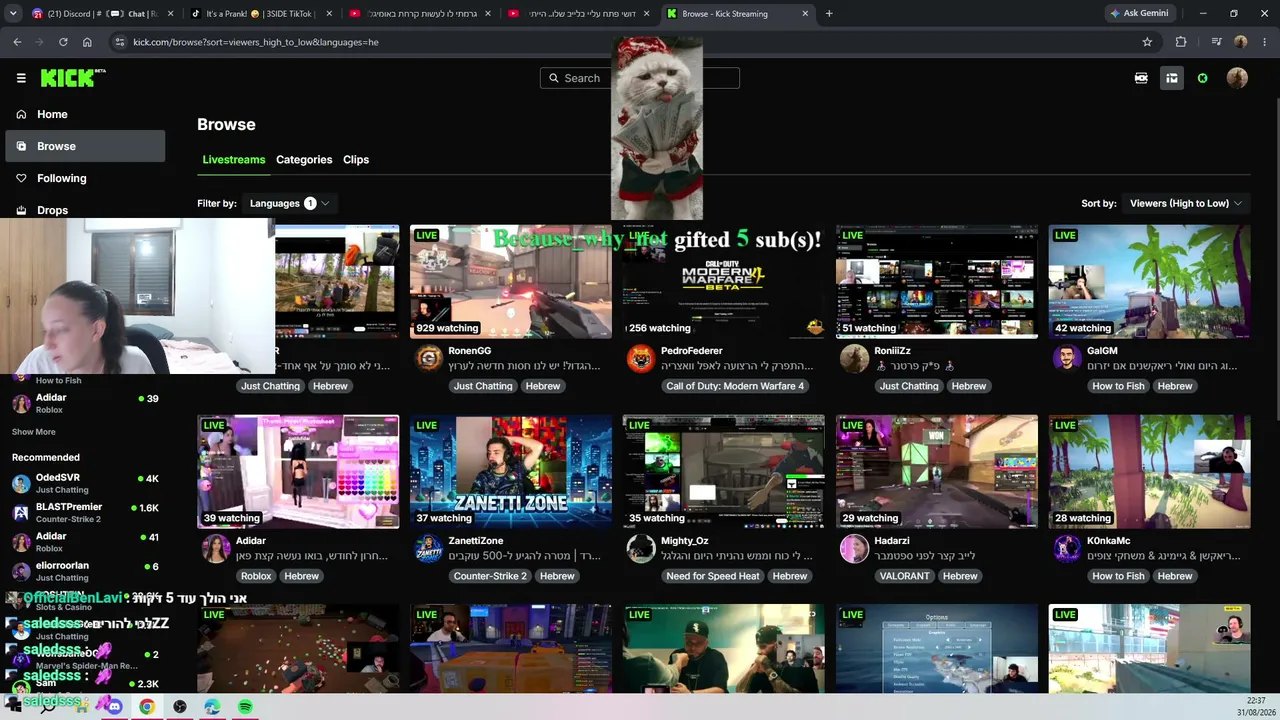Open eliorroorlan in Recommended channels

coord(85,571)
